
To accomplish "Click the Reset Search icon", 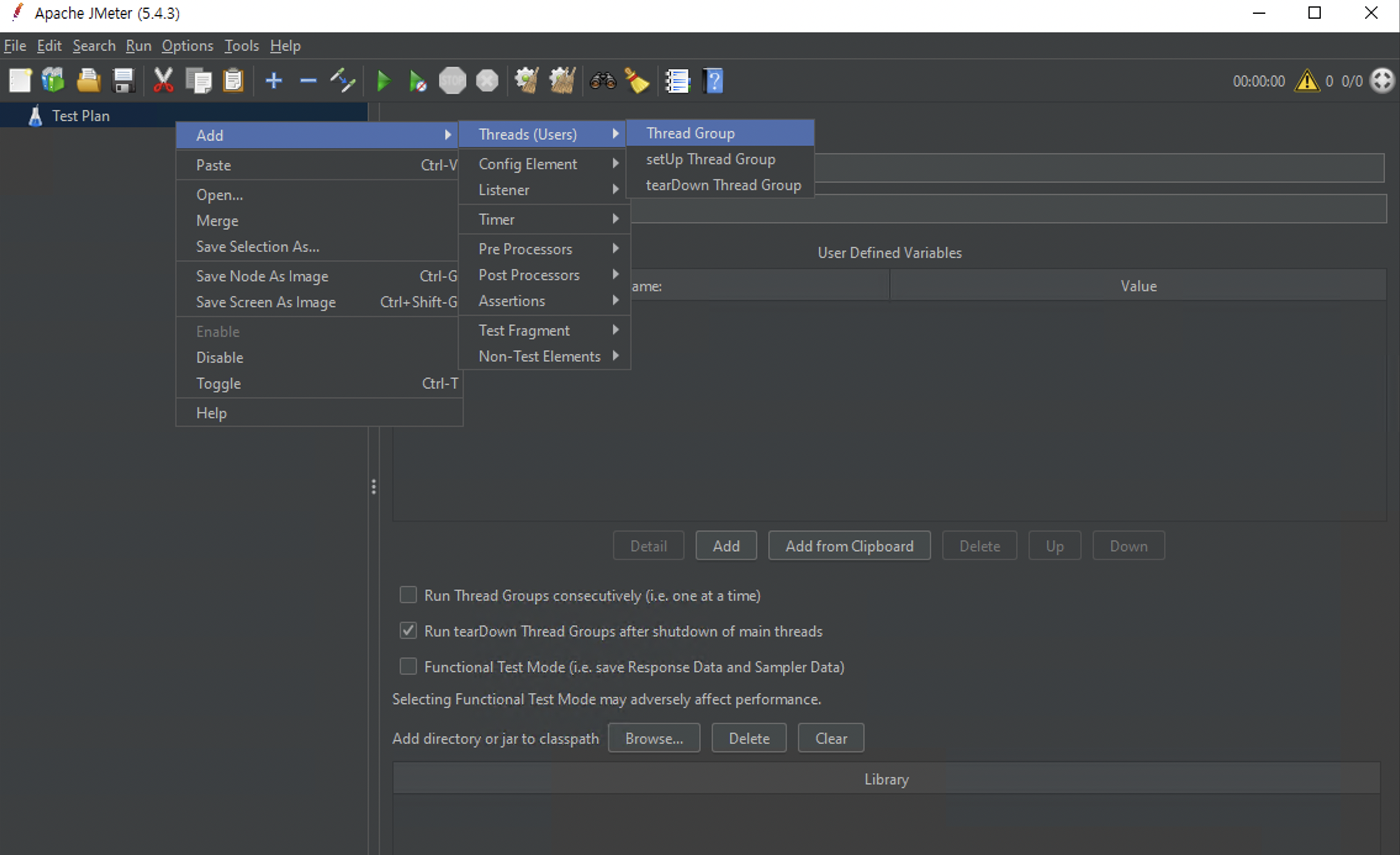I will pyautogui.click(x=637, y=81).
